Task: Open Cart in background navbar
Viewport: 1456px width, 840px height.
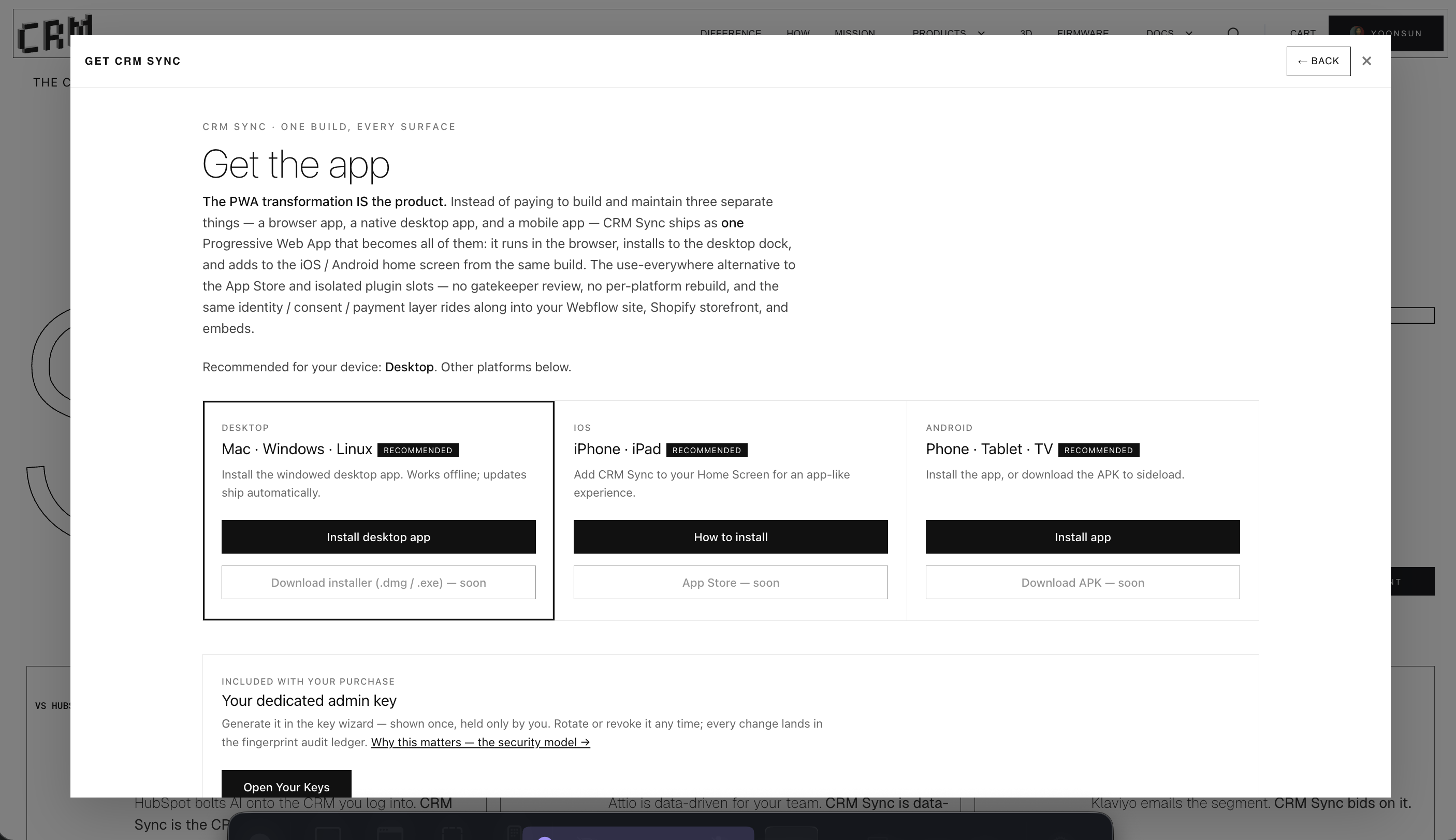Action: click(x=1303, y=32)
